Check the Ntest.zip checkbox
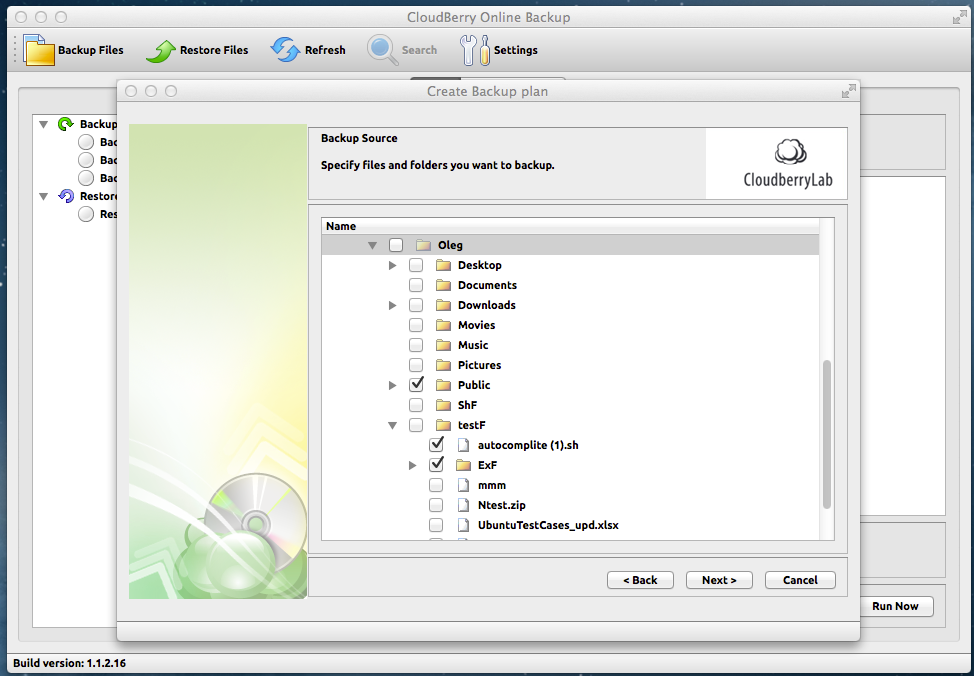Viewport: 974px width, 676px height. 436,505
